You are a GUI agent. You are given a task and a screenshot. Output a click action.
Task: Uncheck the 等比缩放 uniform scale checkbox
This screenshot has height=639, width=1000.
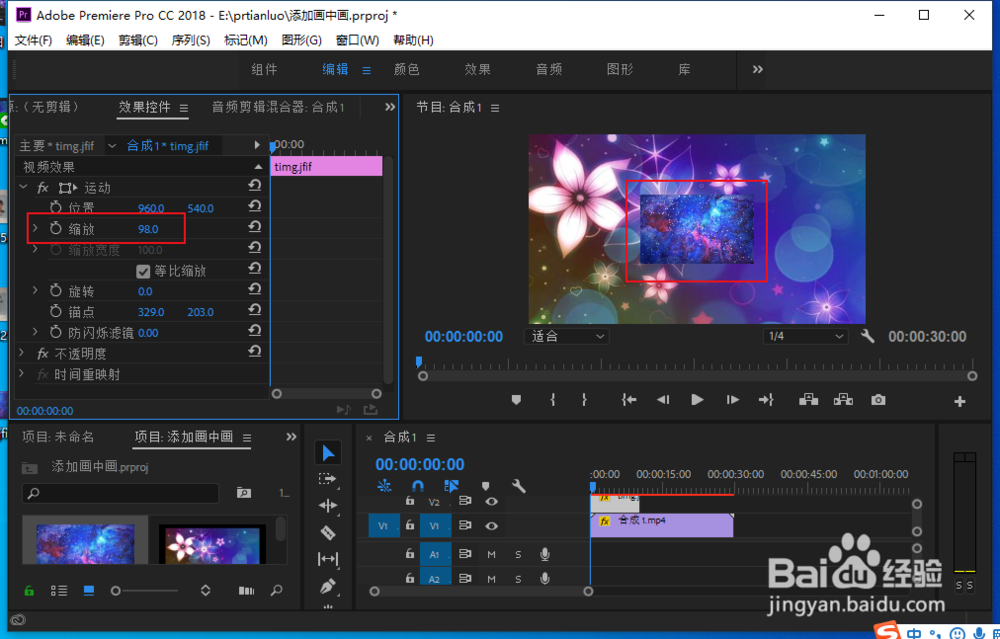[143, 271]
